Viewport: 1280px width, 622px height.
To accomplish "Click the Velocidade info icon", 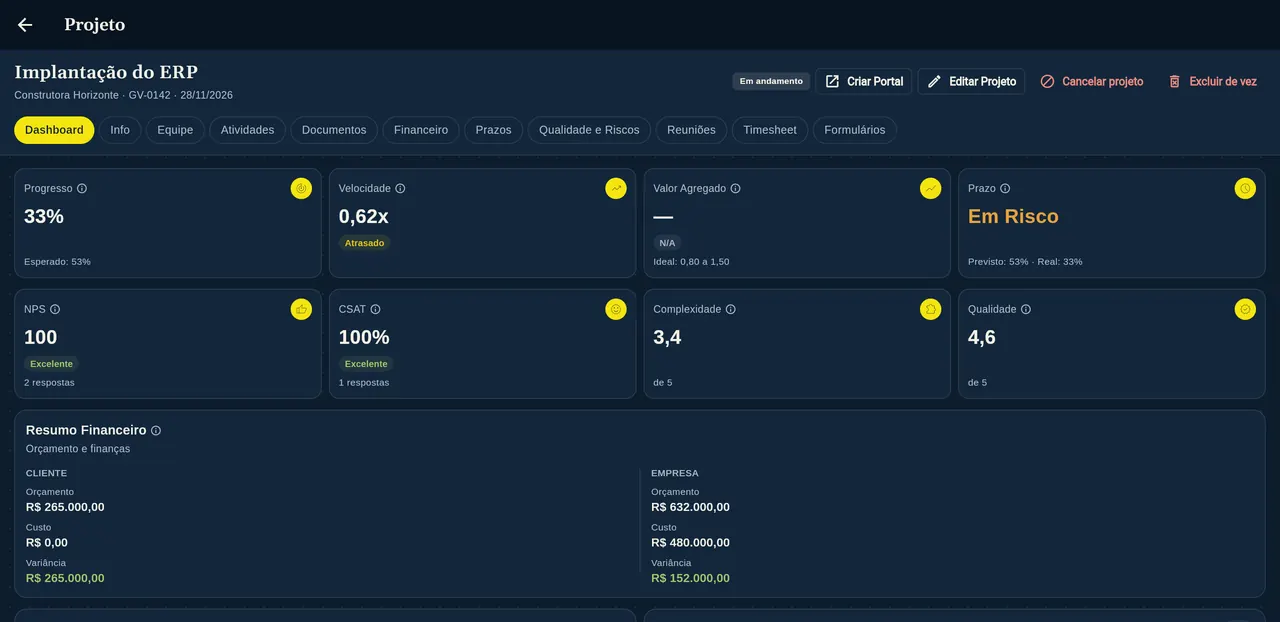I will [x=400, y=188].
